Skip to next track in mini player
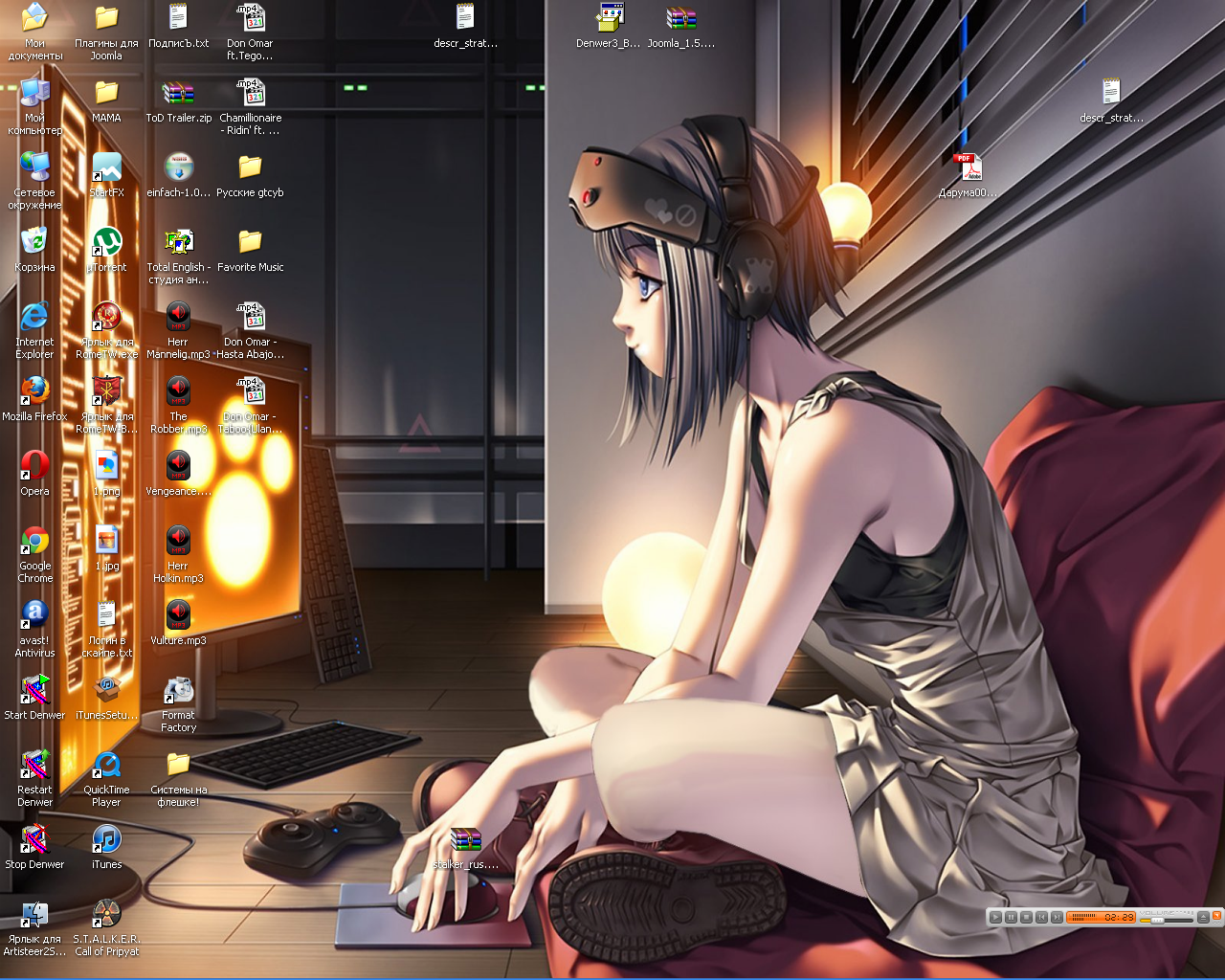 click(1057, 917)
